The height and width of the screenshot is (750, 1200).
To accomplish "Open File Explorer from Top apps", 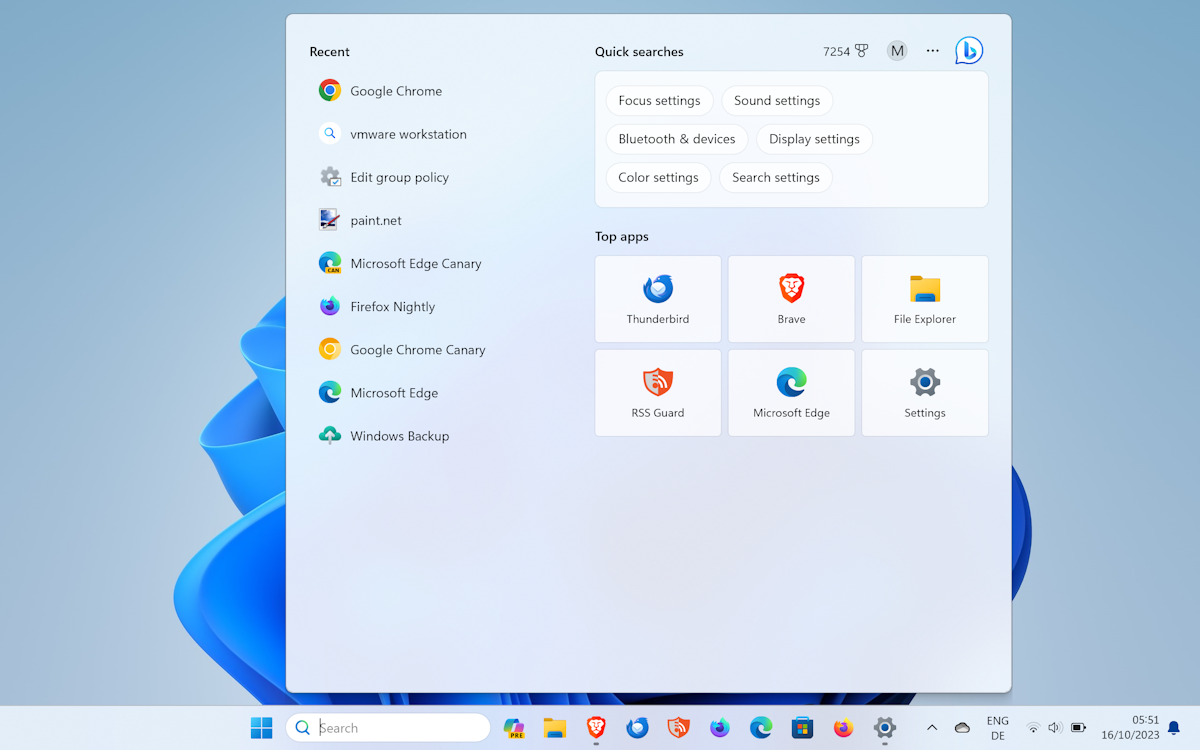I will click(x=924, y=298).
